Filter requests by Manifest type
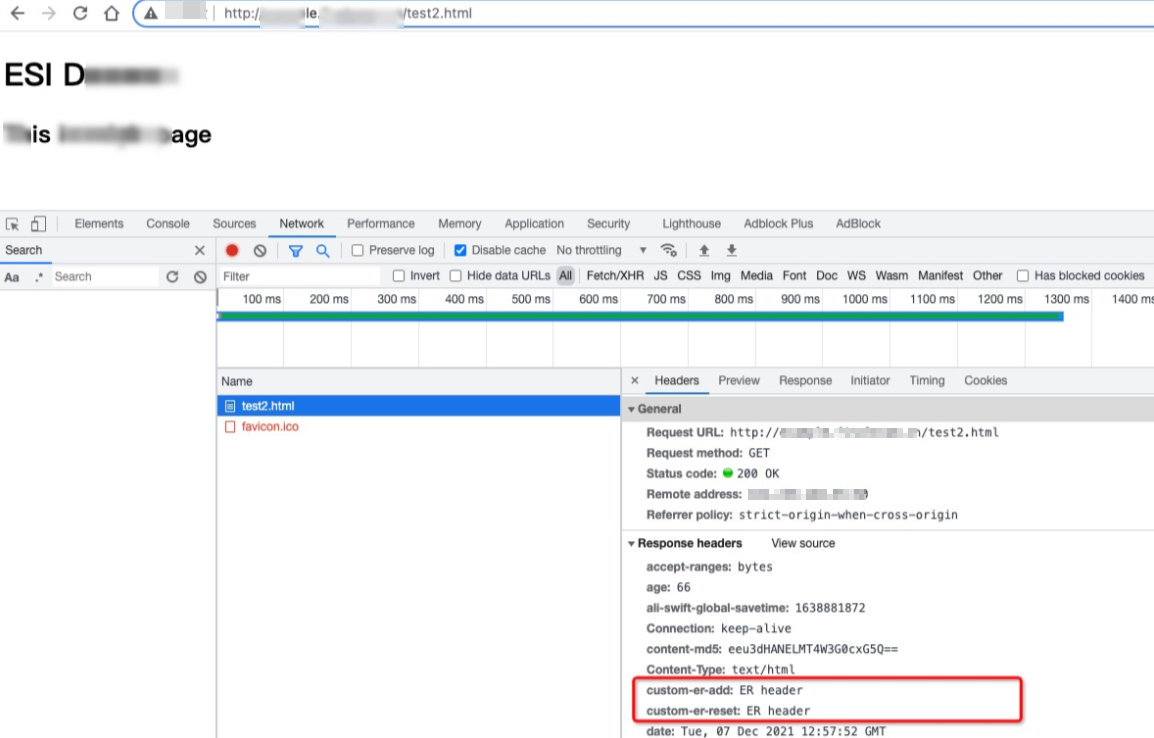 [940, 276]
